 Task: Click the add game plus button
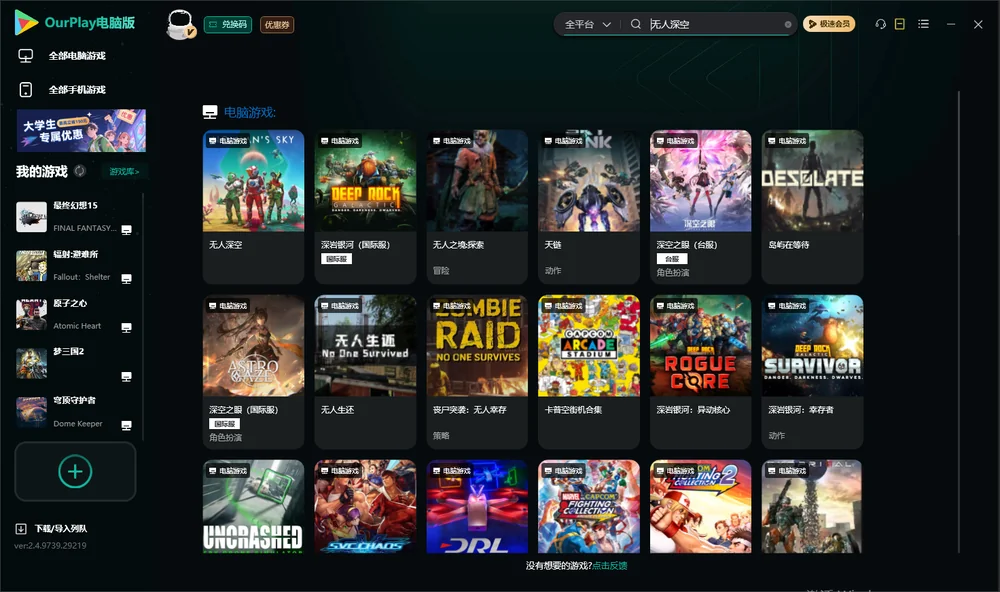pyautogui.click(x=75, y=471)
